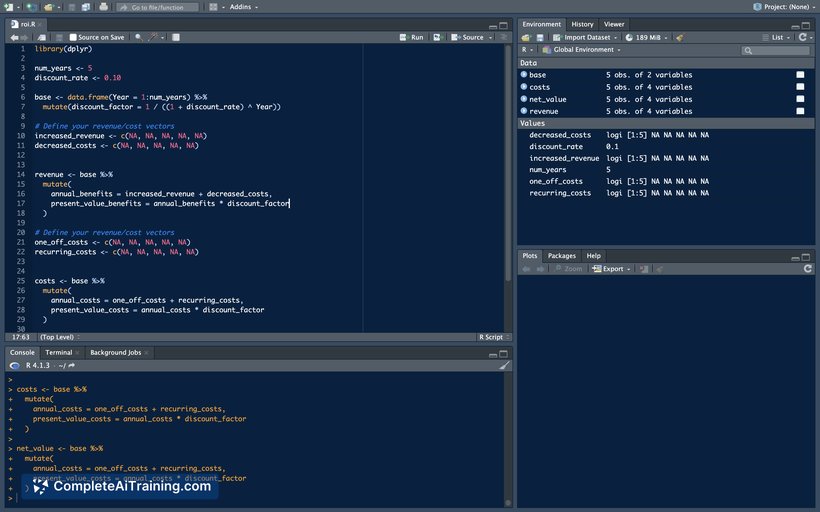The width and height of the screenshot is (820, 512).
Task: Click the Go to file/function search field
Action: tap(157, 7)
